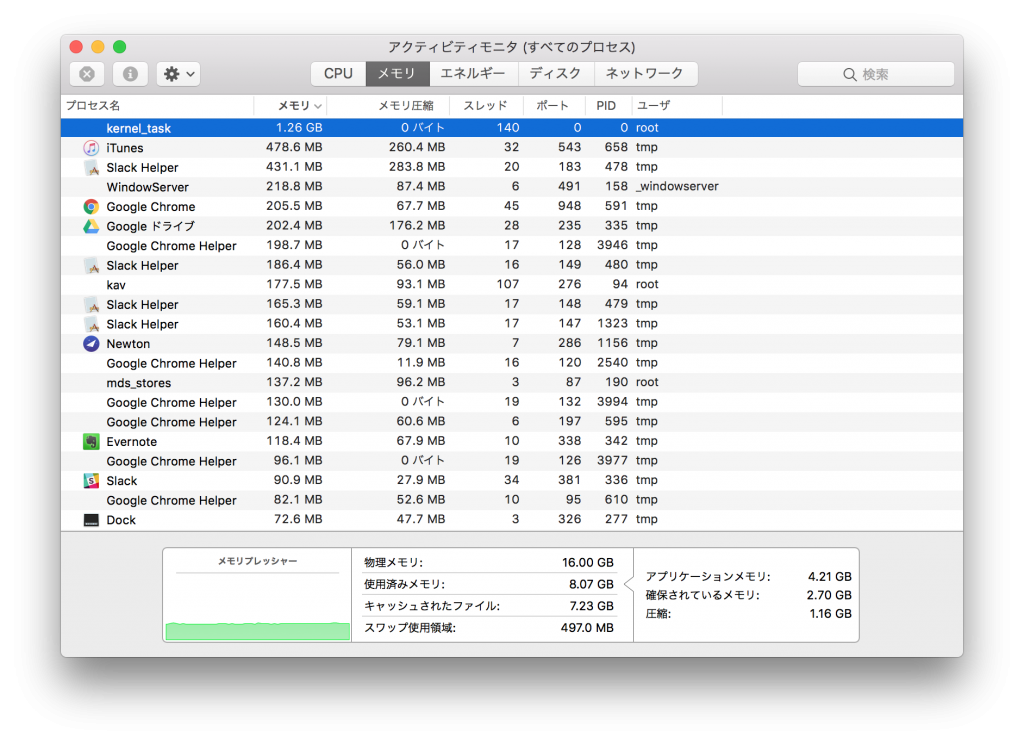Click the 物理メモリ 16.00 GB entry

(x=489, y=562)
